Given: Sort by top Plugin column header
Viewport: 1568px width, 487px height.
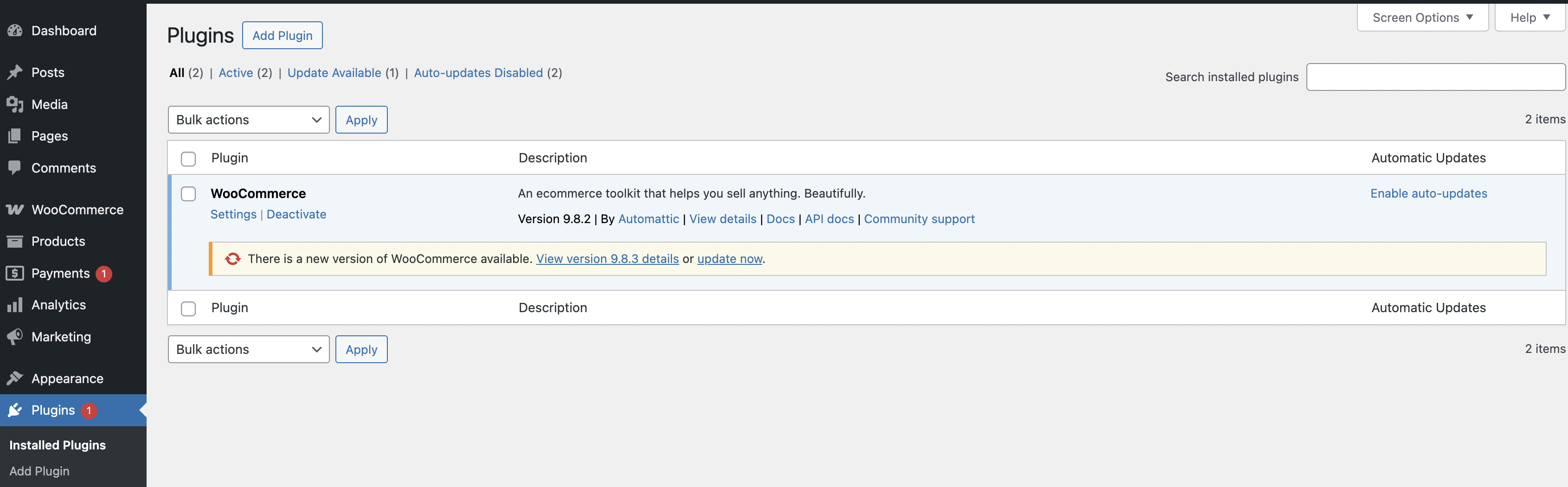Looking at the screenshot, I should click(x=230, y=158).
